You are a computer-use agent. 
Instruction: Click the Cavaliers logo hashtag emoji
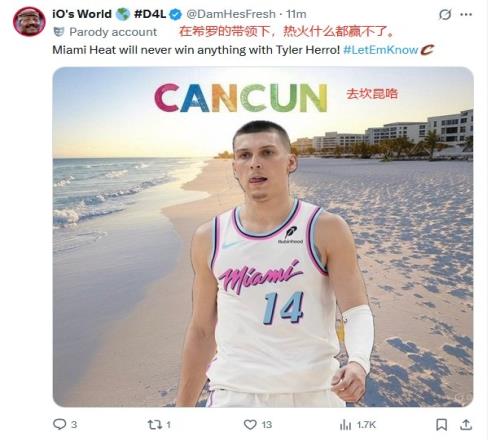pyautogui.click(x=427, y=50)
